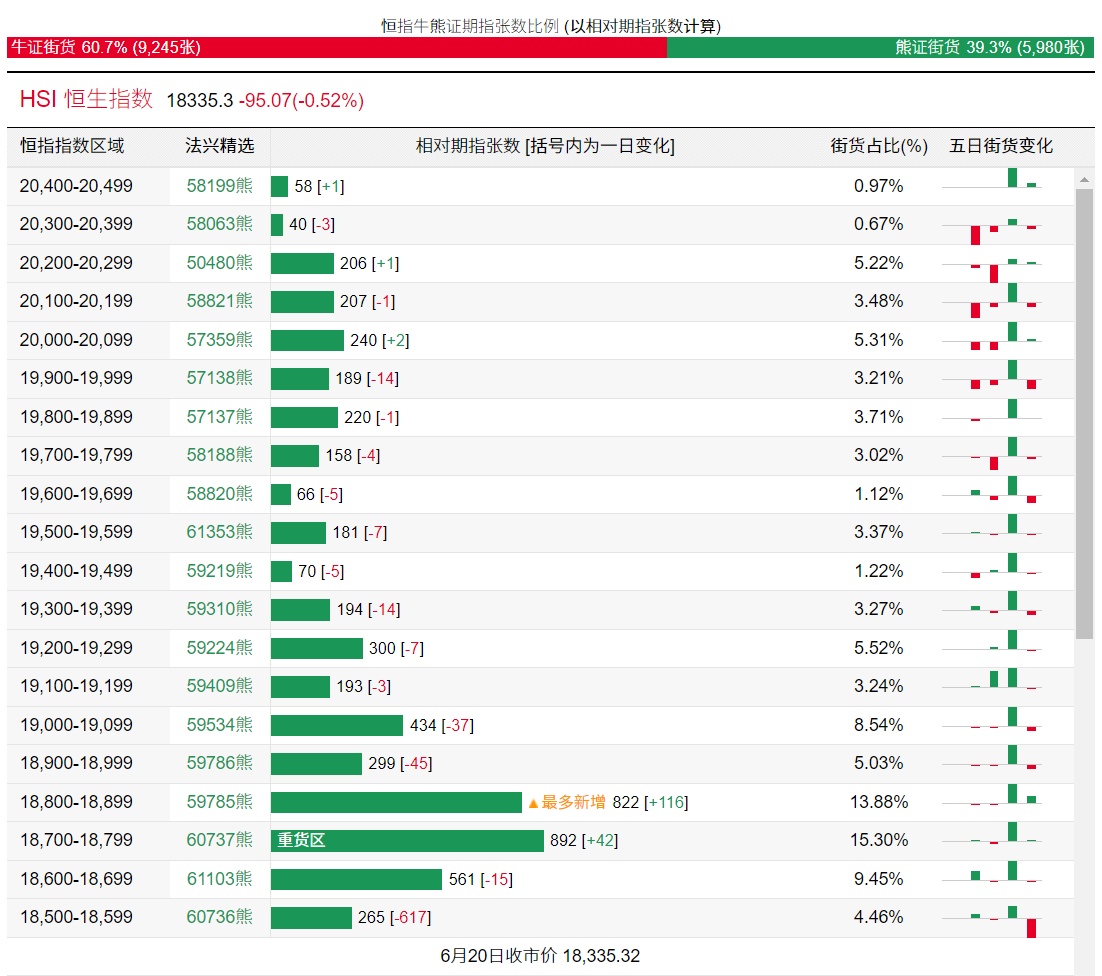
Task: Click the red 牛证街货 60.7% bar
Action: [x=336, y=47]
